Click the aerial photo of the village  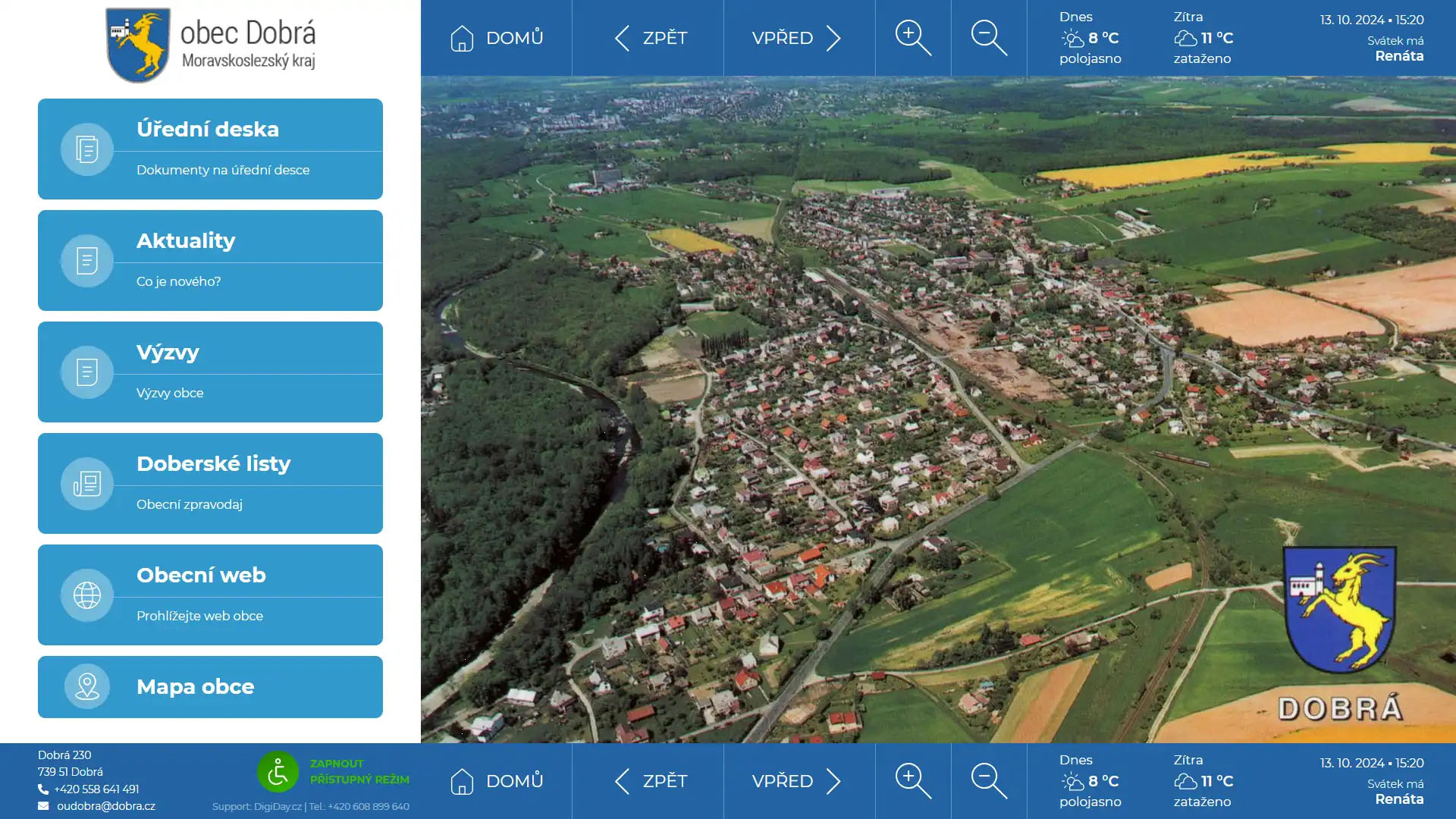point(938,409)
